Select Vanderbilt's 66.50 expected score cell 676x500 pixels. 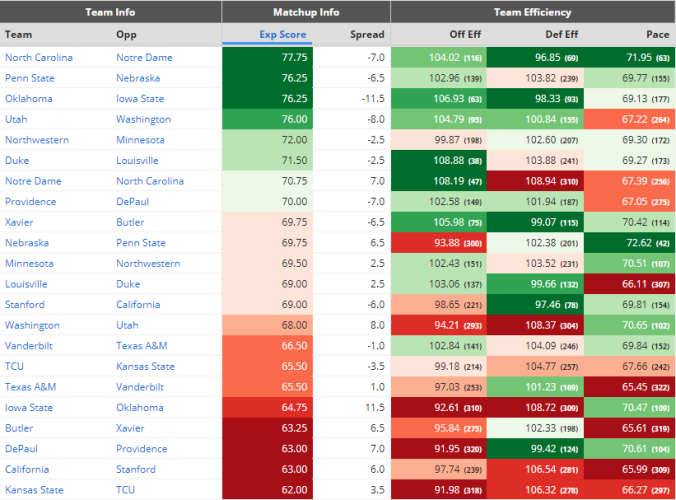click(267, 346)
